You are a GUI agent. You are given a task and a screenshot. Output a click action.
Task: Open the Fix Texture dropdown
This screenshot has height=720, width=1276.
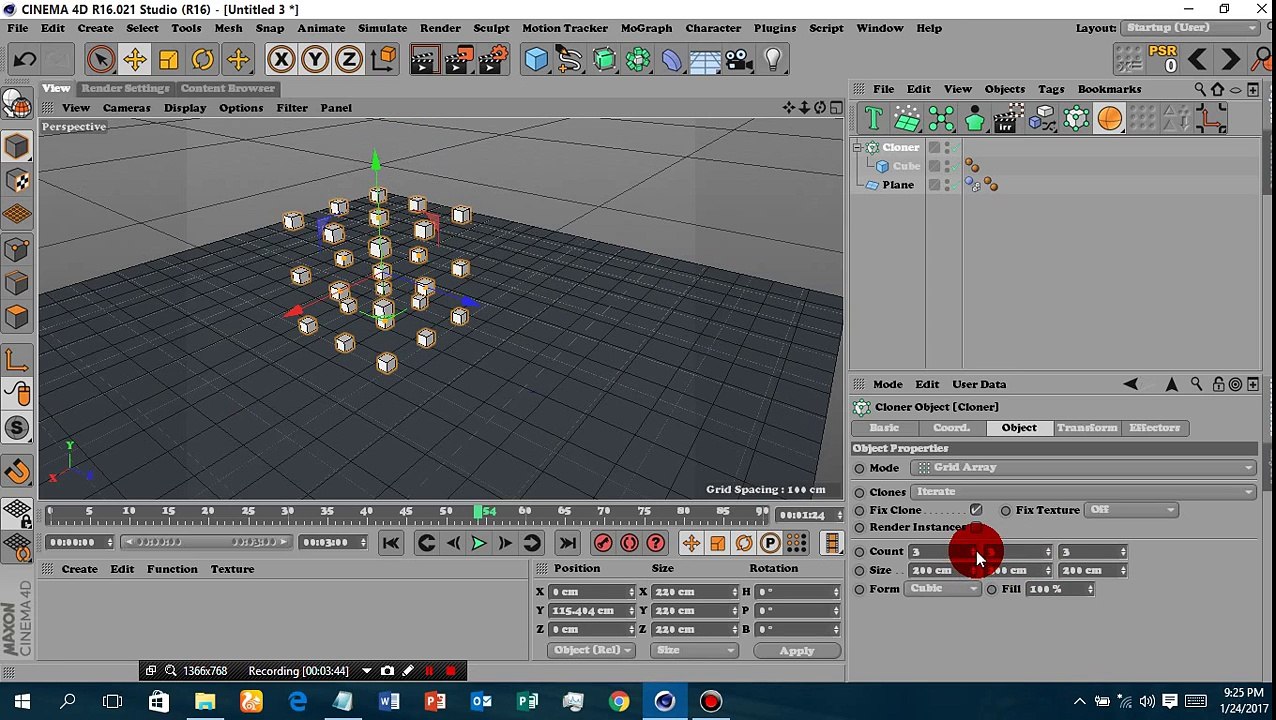[x=1131, y=510]
